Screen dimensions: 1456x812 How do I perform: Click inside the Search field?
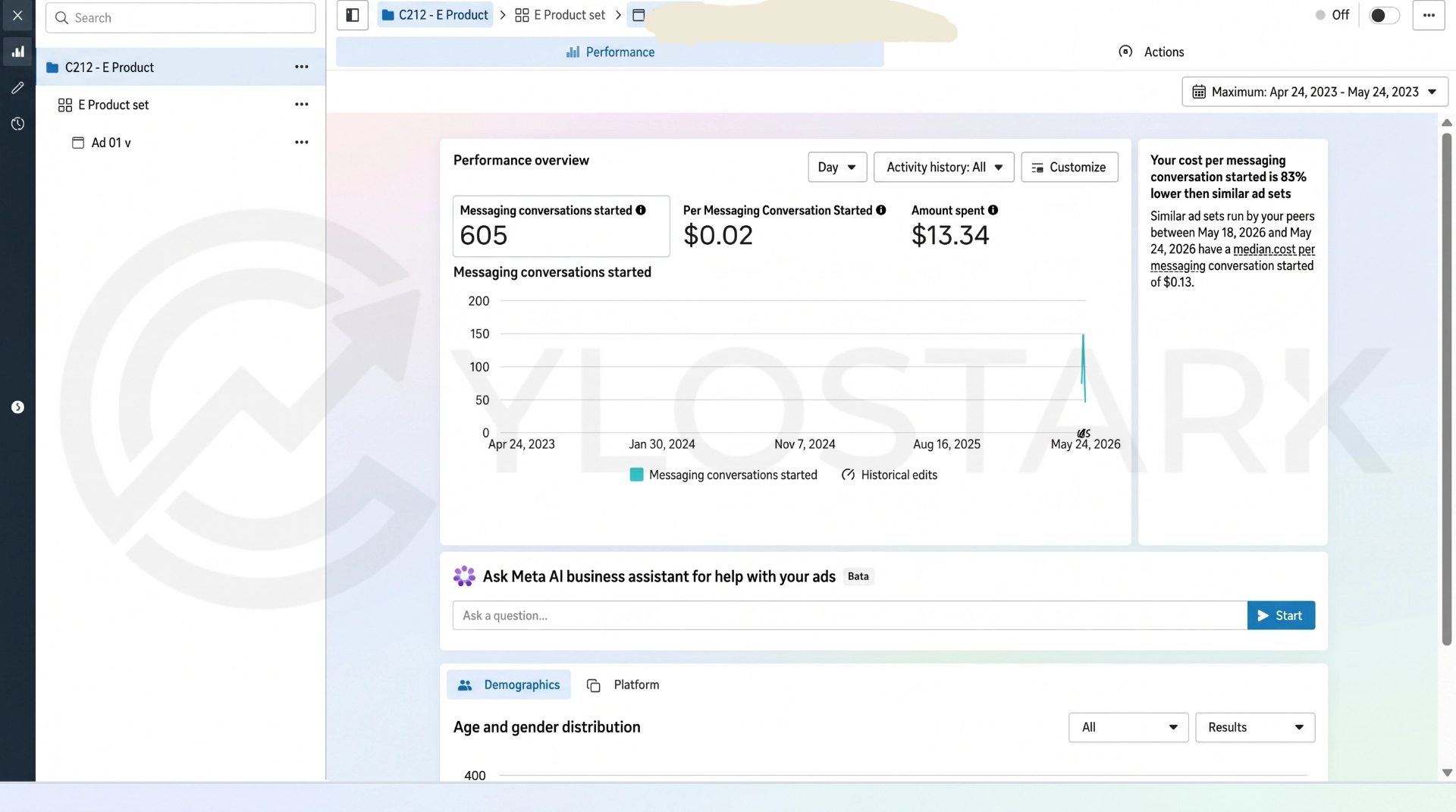point(180,17)
